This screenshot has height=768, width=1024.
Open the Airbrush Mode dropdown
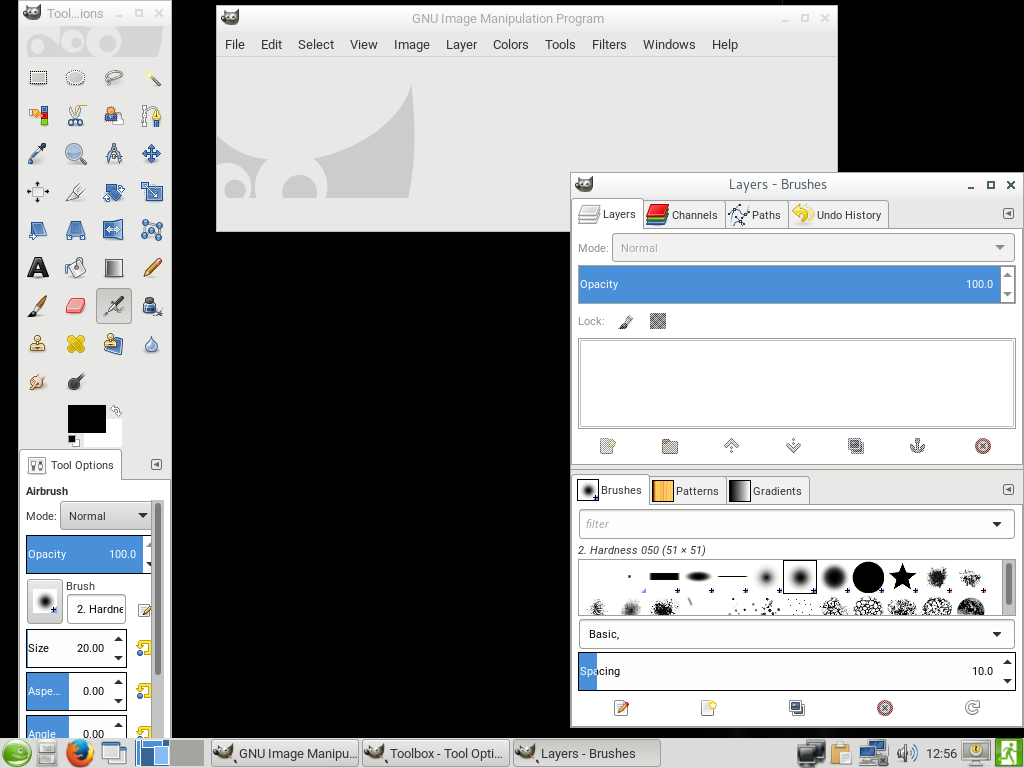[x=105, y=516]
